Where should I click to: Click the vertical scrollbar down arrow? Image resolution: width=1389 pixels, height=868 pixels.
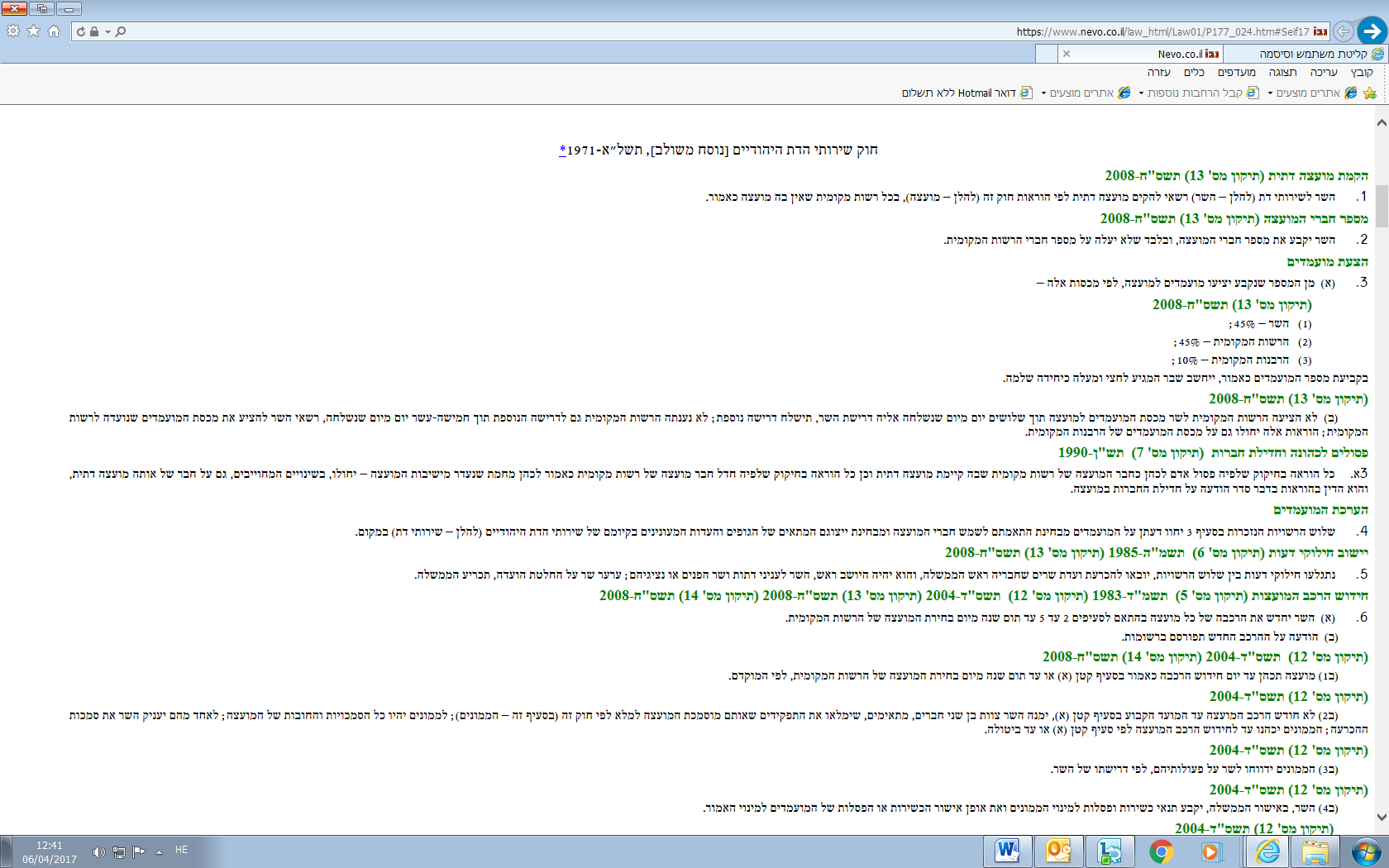1382,817
